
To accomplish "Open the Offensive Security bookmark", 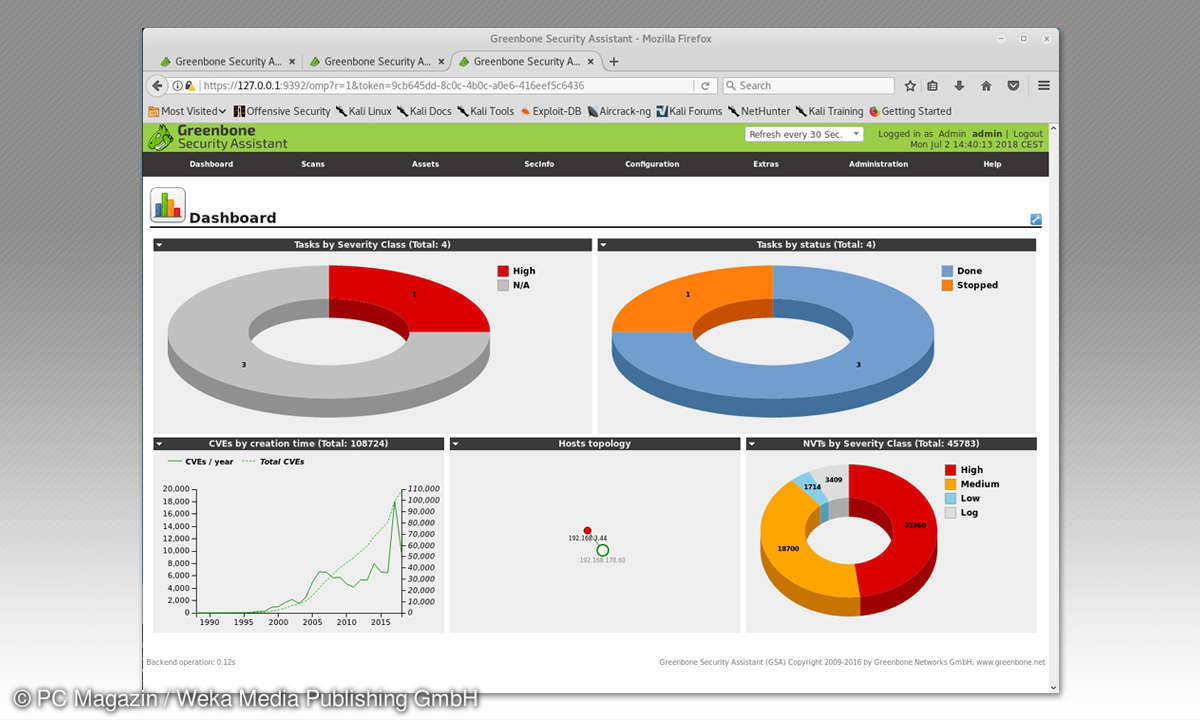I will pos(281,111).
